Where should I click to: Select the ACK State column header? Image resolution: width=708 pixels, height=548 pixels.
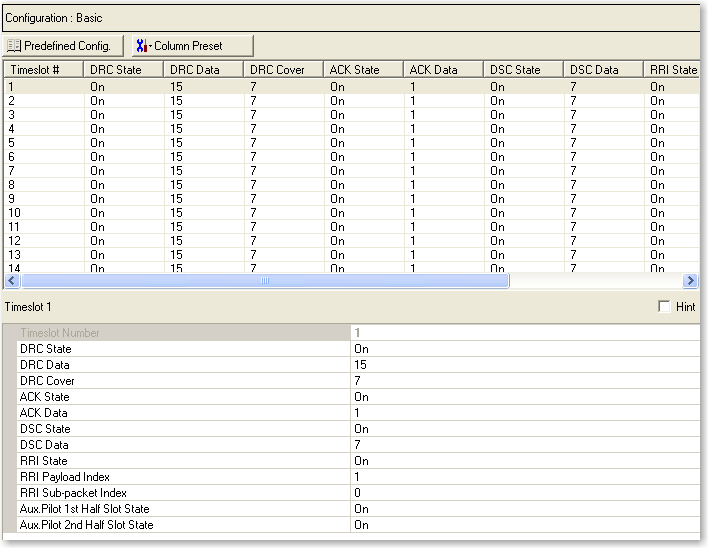point(363,70)
